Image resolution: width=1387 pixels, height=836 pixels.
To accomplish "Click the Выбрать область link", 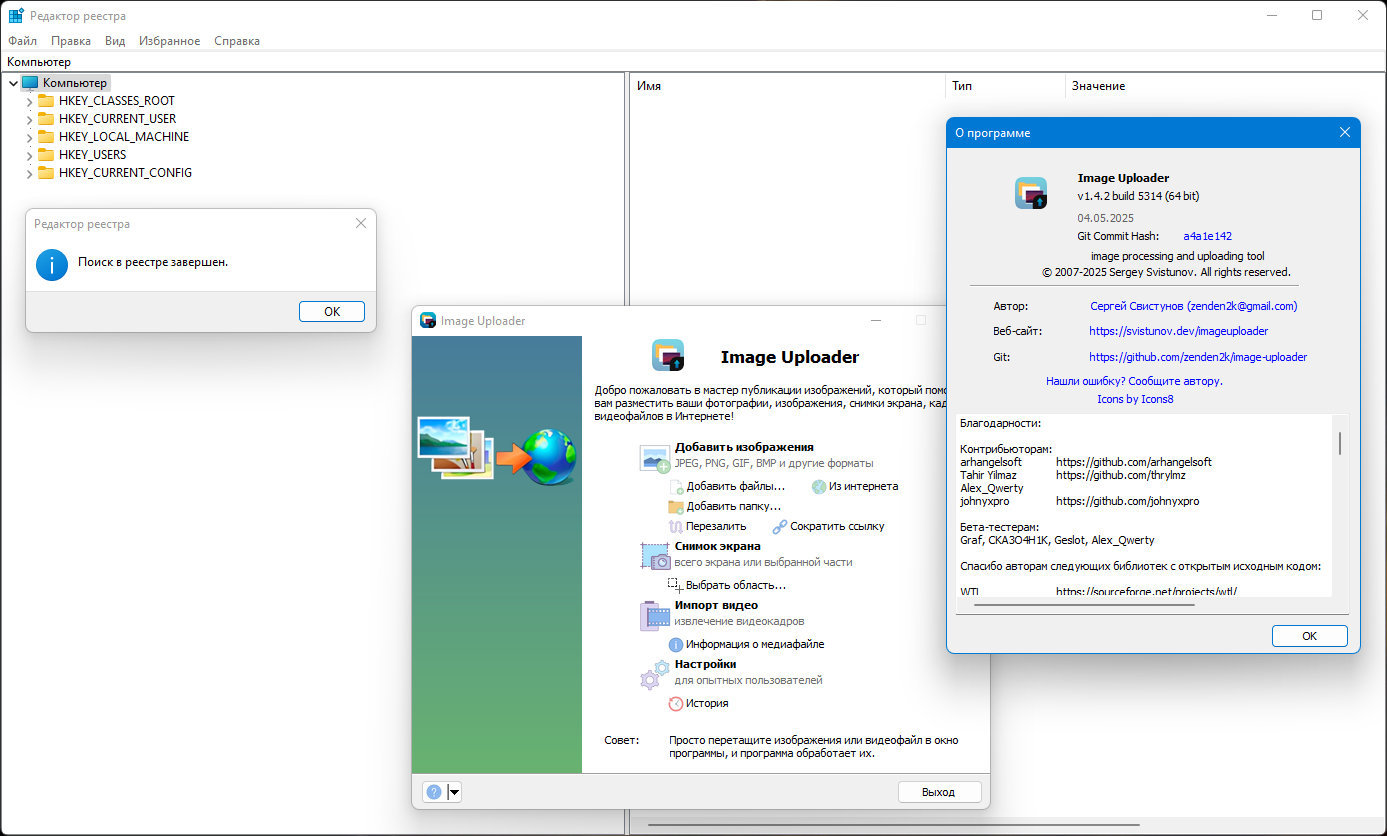I will tap(736, 585).
